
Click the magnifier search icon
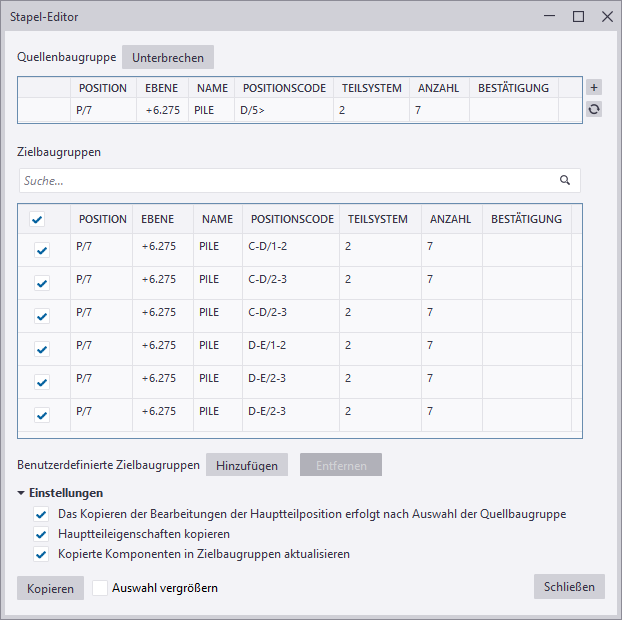565,181
